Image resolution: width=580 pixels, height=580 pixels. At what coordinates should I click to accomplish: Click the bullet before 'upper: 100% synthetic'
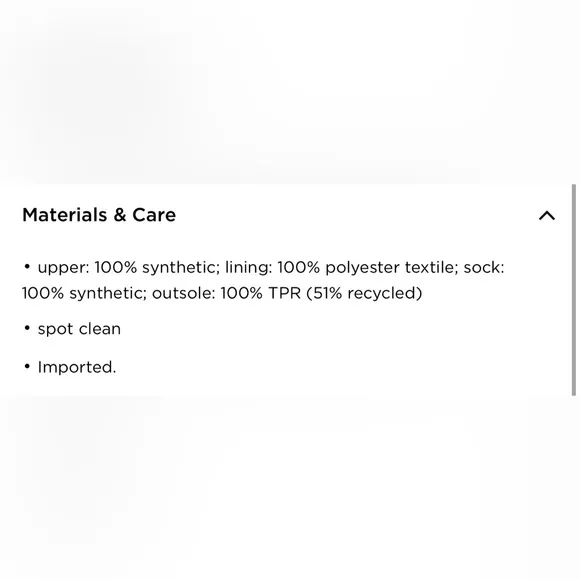[x=27, y=267]
